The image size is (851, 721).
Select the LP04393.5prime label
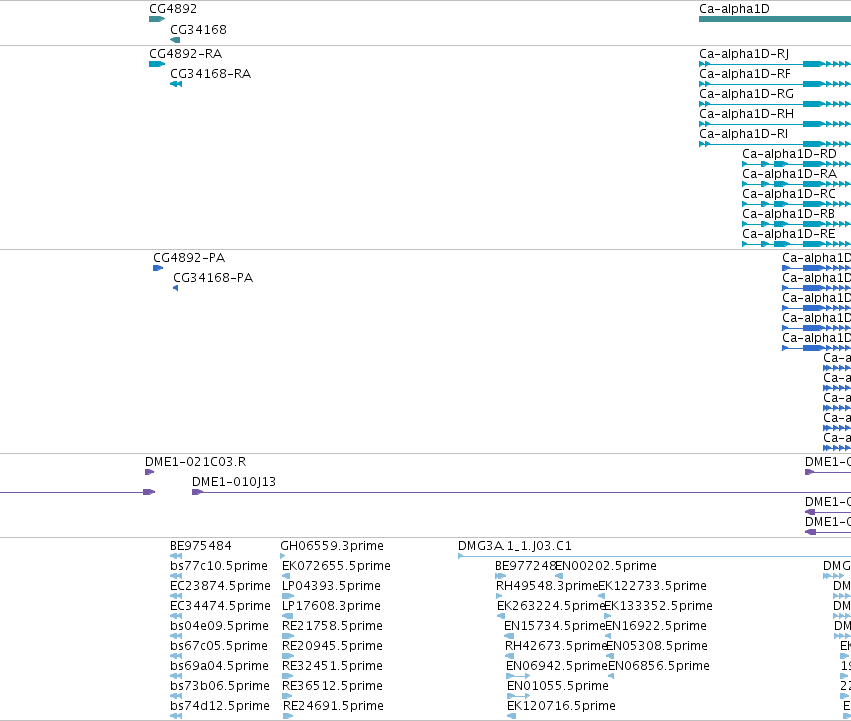click(332, 586)
